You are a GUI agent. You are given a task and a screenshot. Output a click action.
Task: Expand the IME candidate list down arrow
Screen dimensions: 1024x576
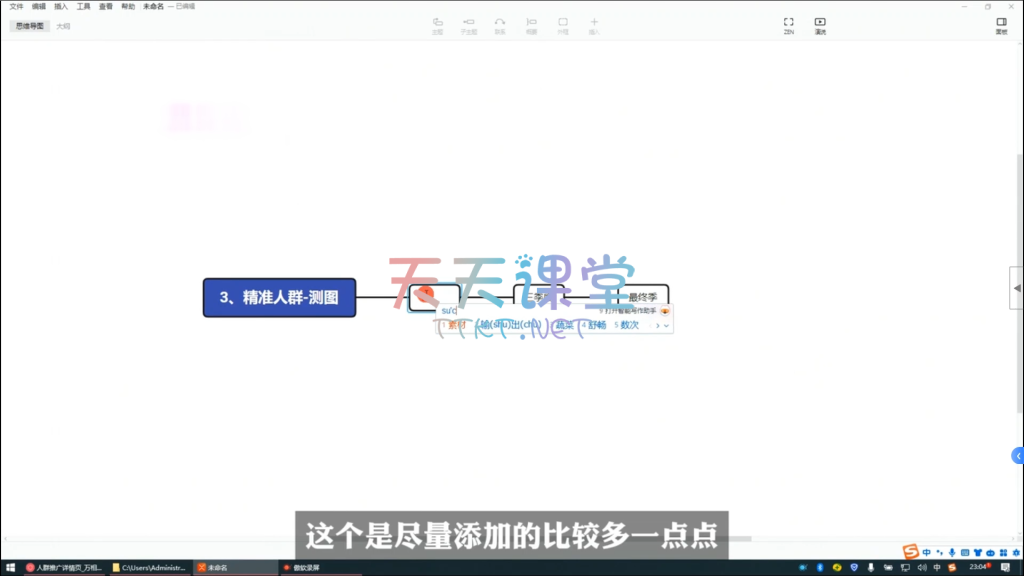click(666, 325)
